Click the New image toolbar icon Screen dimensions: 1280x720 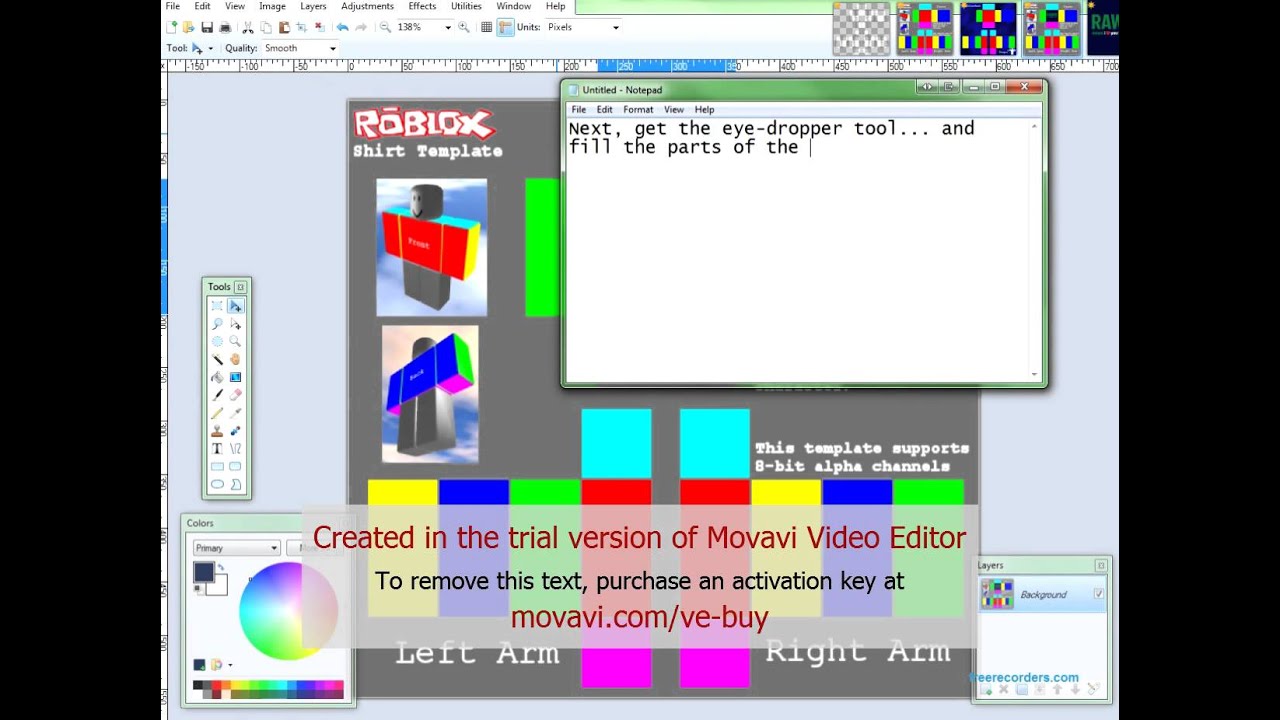coord(171,27)
